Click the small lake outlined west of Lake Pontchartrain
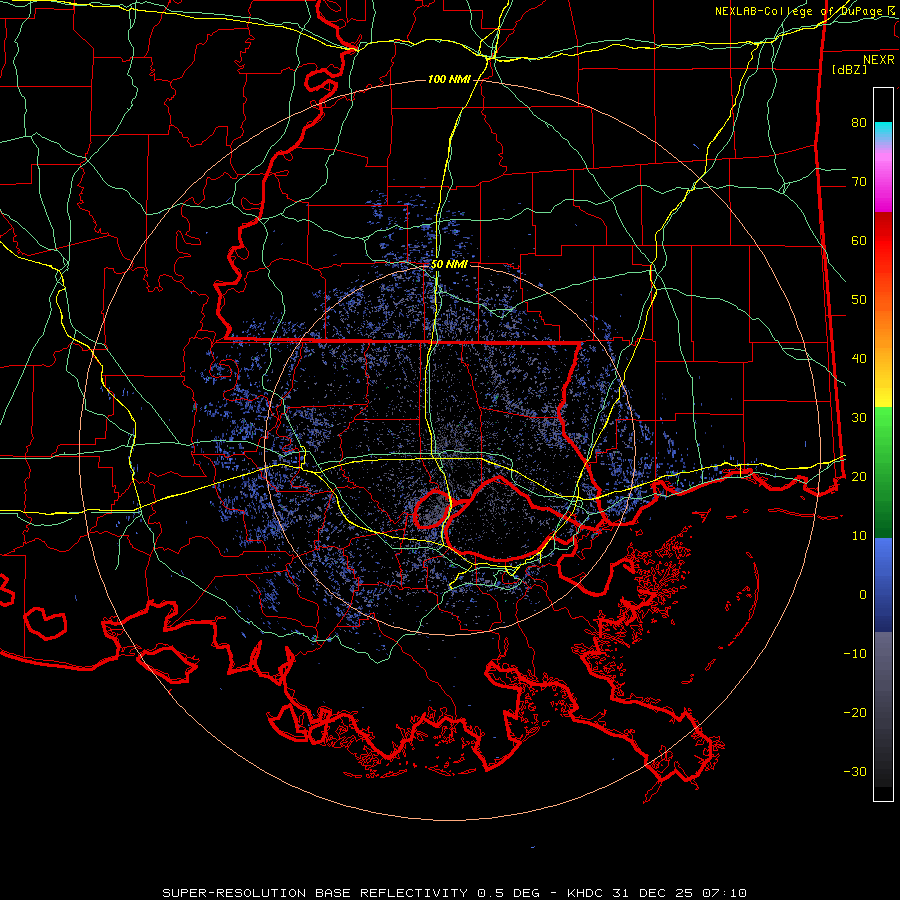Image resolution: width=900 pixels, height=900 pixels. coord(432,509)
